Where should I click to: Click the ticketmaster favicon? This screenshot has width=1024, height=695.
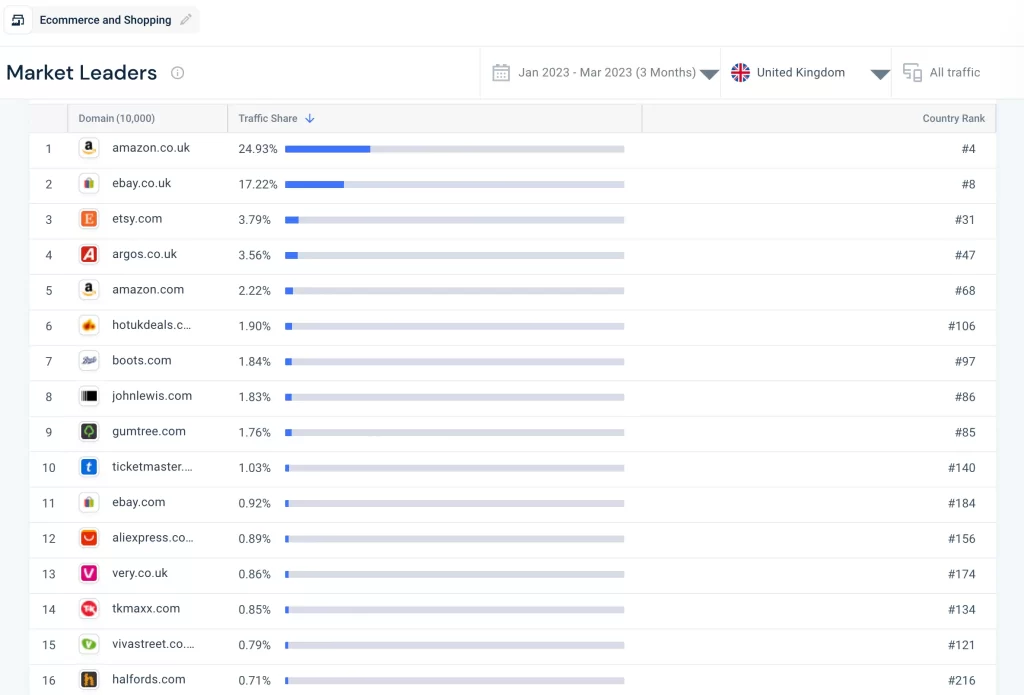click(89, 467)
